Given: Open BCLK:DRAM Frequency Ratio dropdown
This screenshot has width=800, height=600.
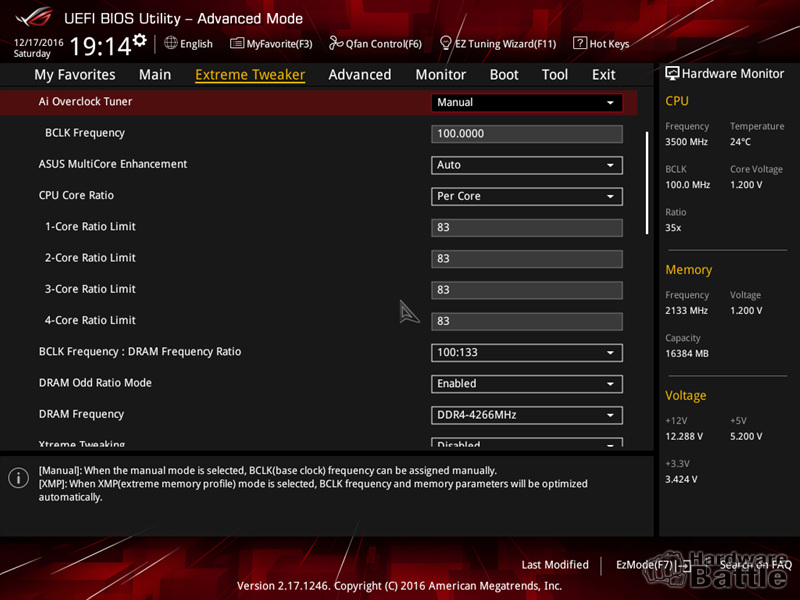Looking at the screenshot, I should click(x=527, y=353).
